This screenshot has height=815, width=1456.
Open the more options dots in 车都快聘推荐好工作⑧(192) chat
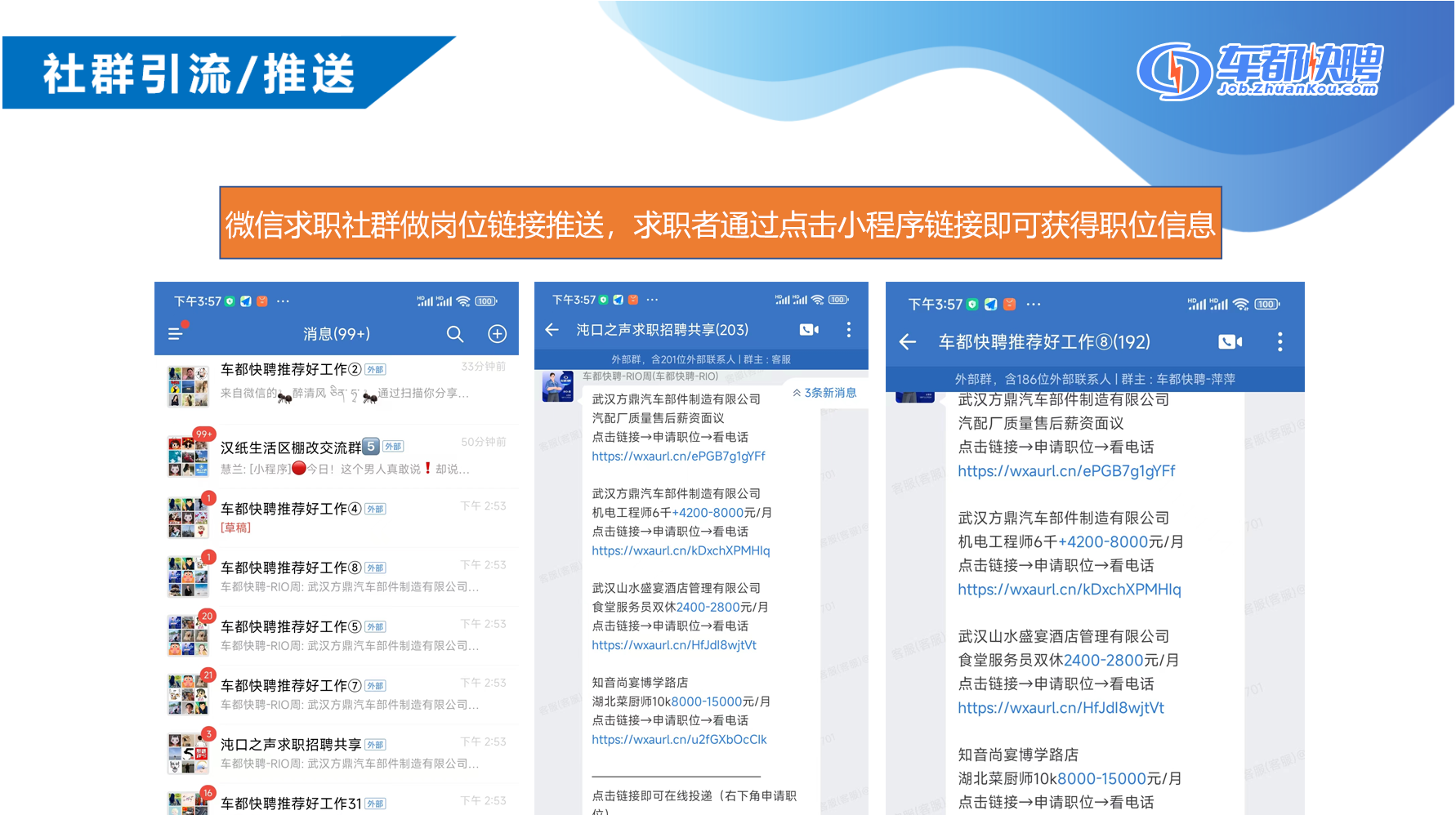click(1280, 341)
